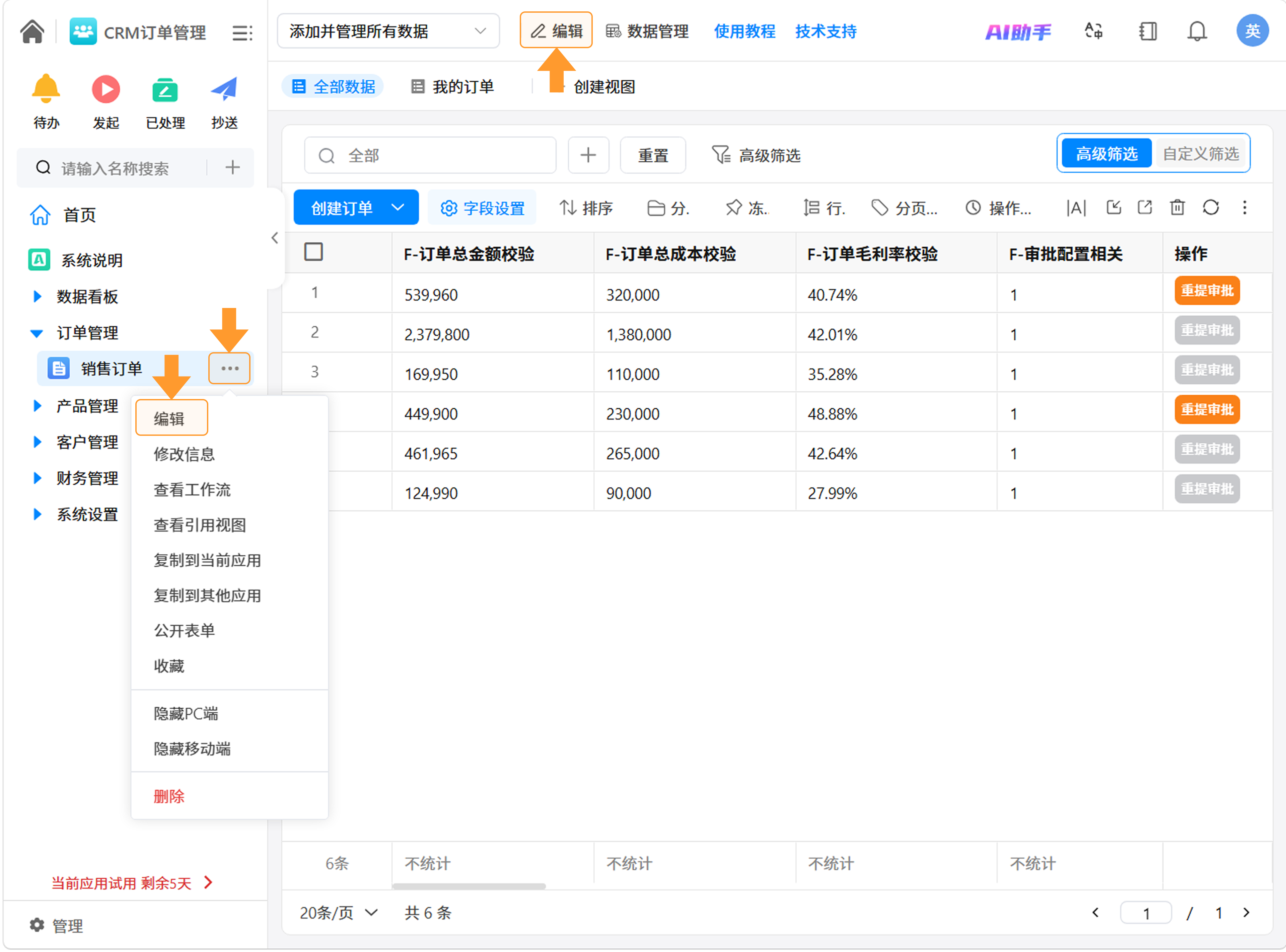1286x952 pixels.
Task: Switch to the 我的订单 view tab
Action: (452, 86)
